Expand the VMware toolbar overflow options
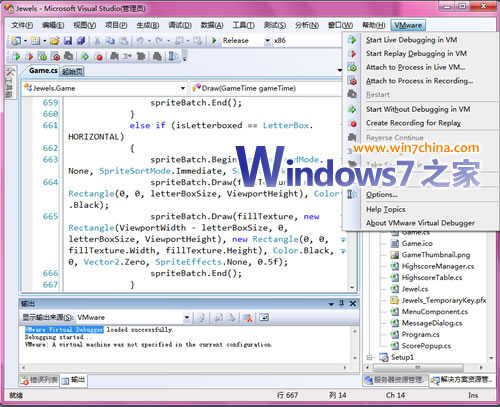The image size is (500, 407). (x=184, y=57)
